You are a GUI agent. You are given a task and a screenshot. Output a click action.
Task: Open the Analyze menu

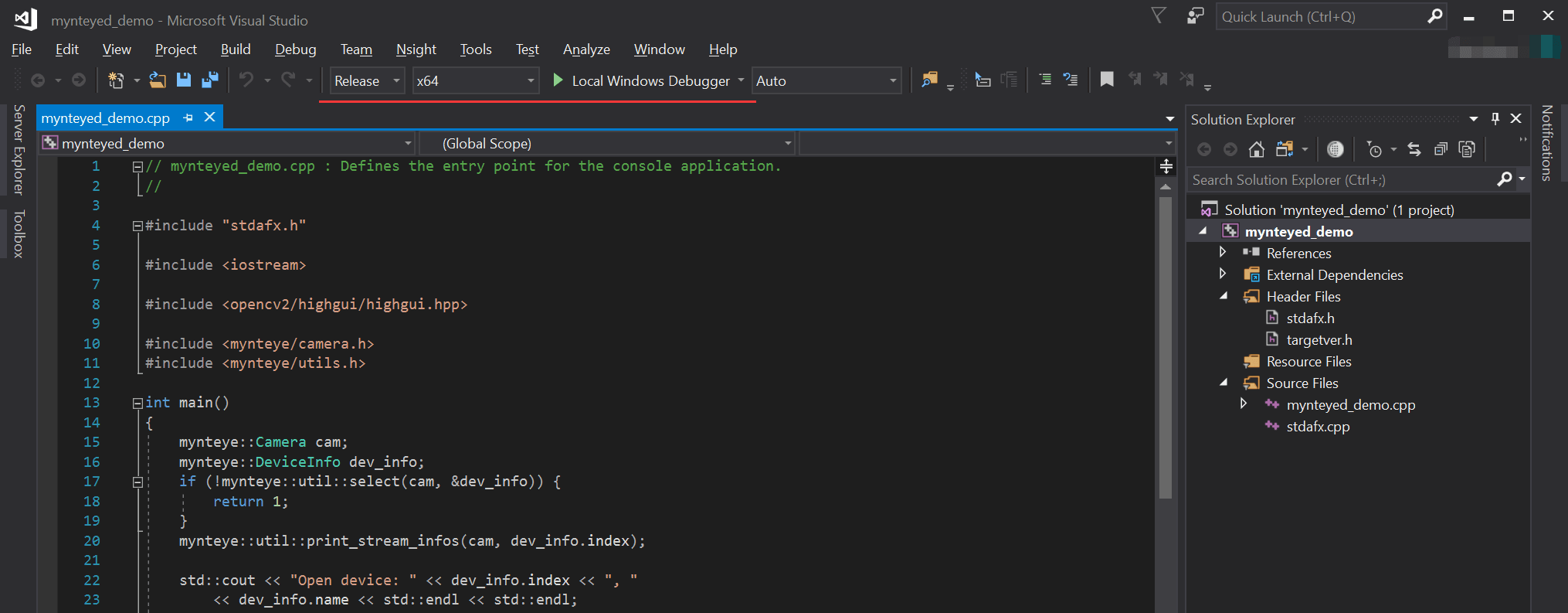pos(586,49)
